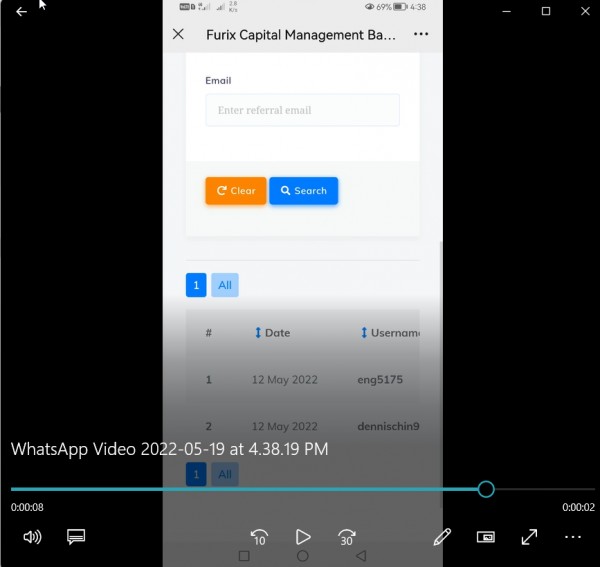Sort the table by Username column
This screenshot has width=600, height=567.
click(390, 333)
